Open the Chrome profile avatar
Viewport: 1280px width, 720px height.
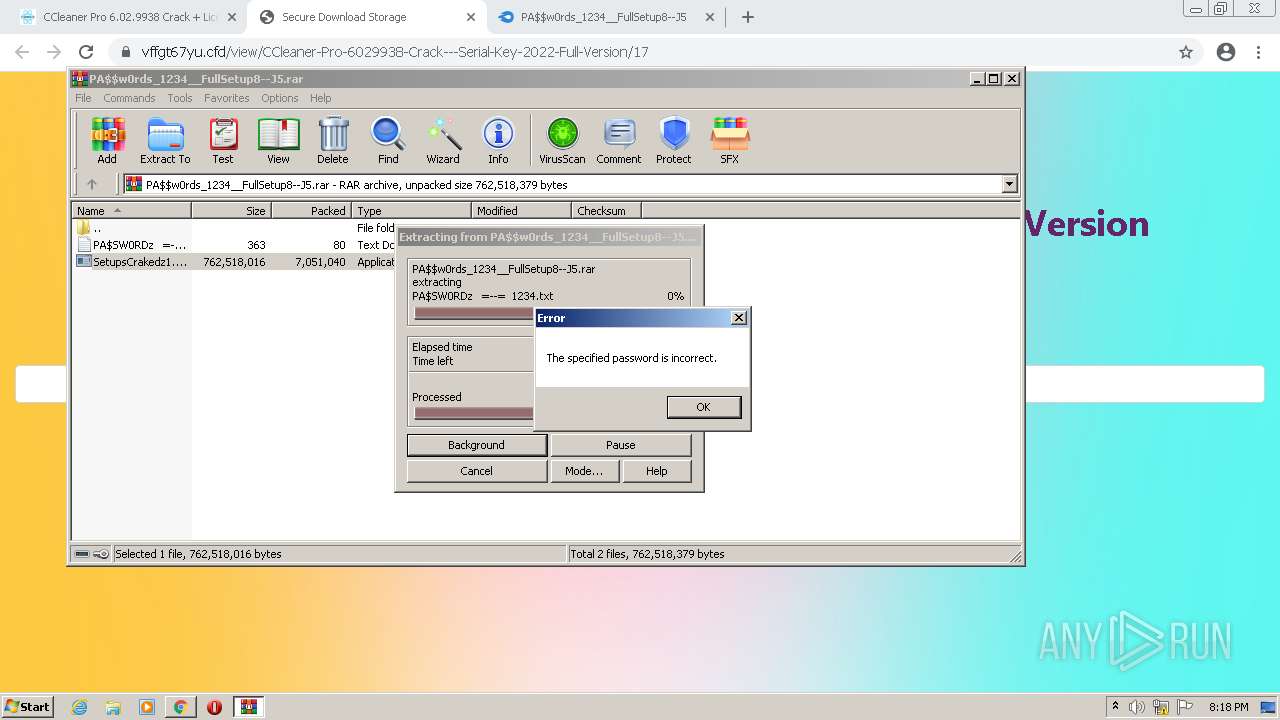1226,52
